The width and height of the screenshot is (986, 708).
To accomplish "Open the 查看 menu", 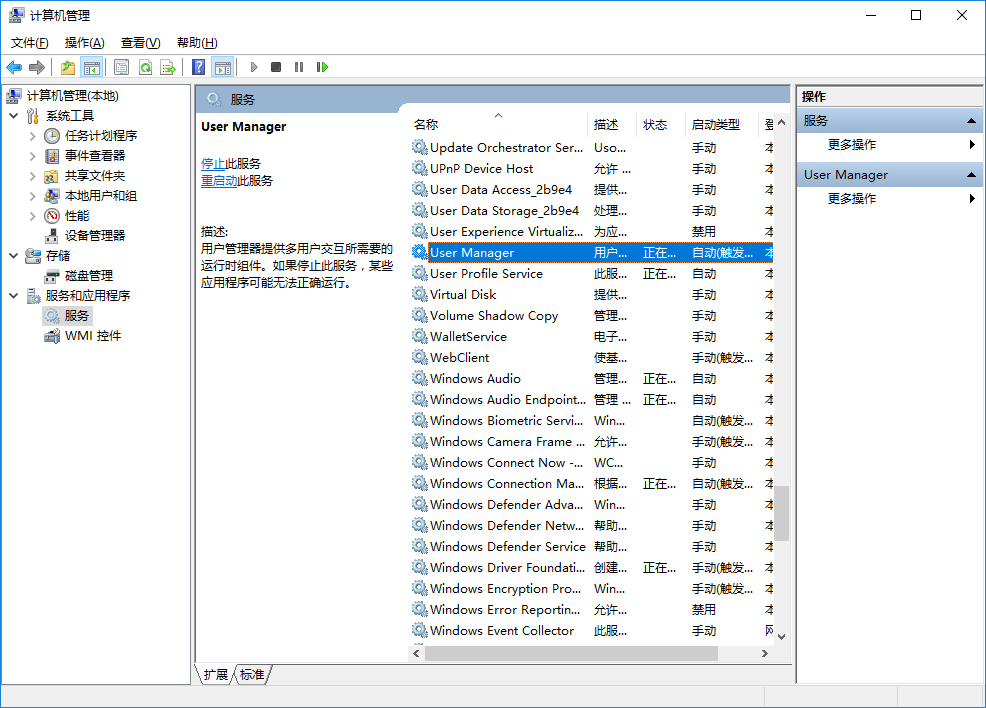I will tap(140, 42).
